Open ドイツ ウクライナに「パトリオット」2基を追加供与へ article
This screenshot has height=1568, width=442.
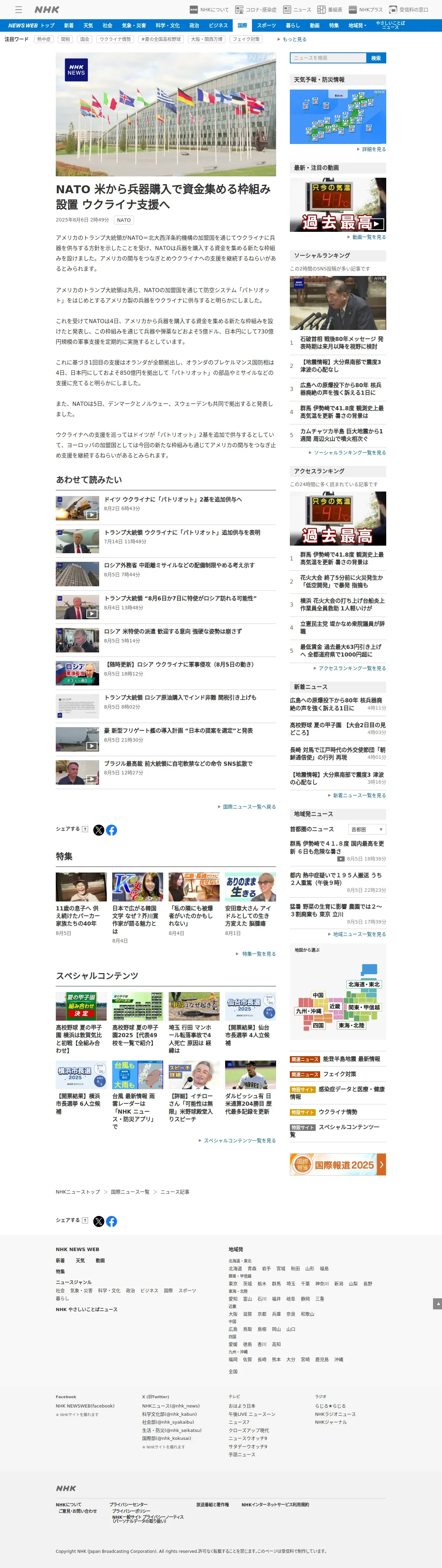pos(173,499)
